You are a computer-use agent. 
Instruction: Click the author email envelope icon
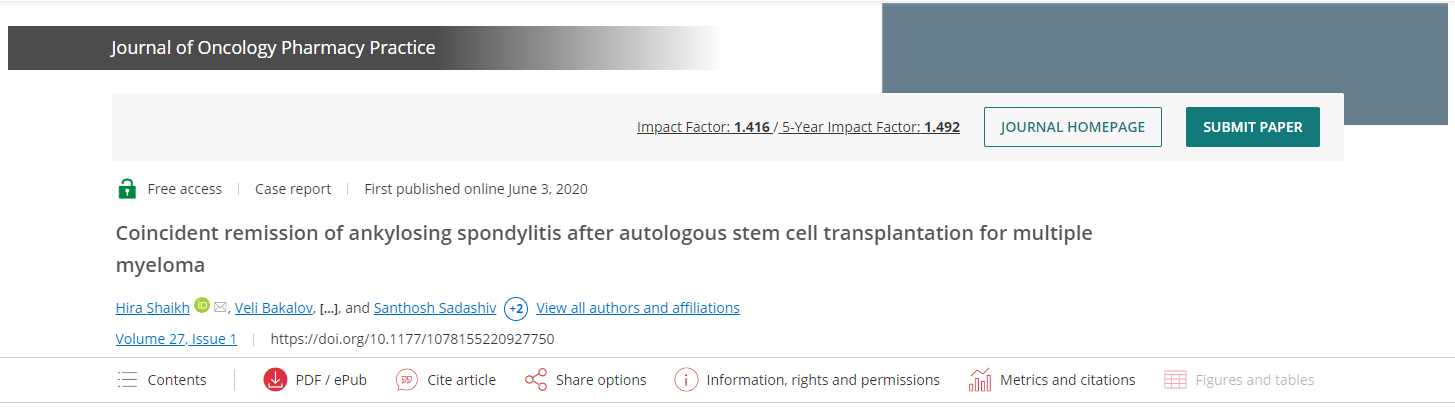[x=220, y=307]
